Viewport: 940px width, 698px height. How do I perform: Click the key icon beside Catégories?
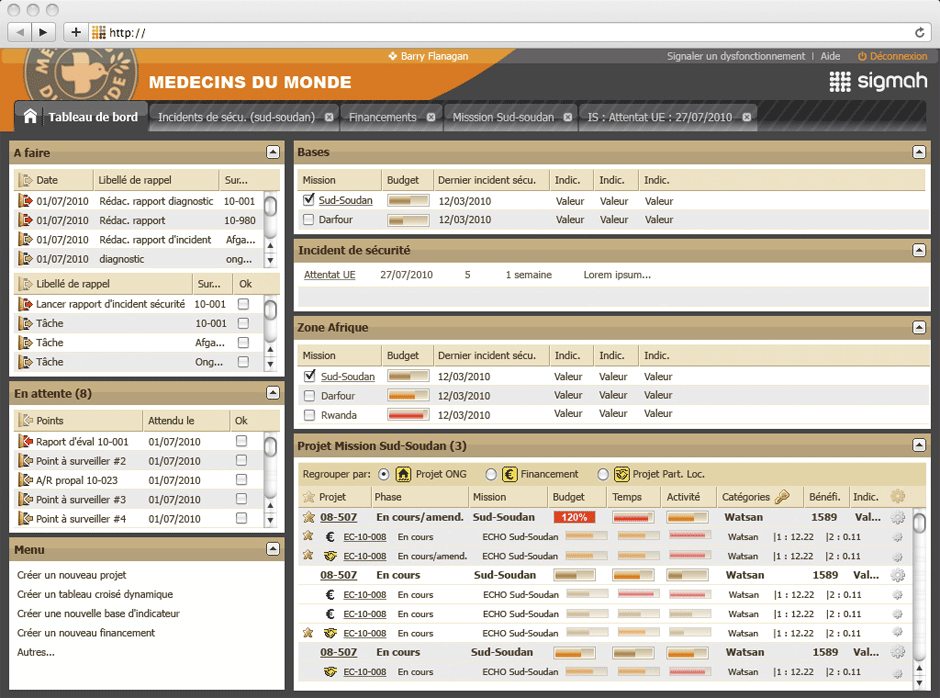[x=782, y=497]
